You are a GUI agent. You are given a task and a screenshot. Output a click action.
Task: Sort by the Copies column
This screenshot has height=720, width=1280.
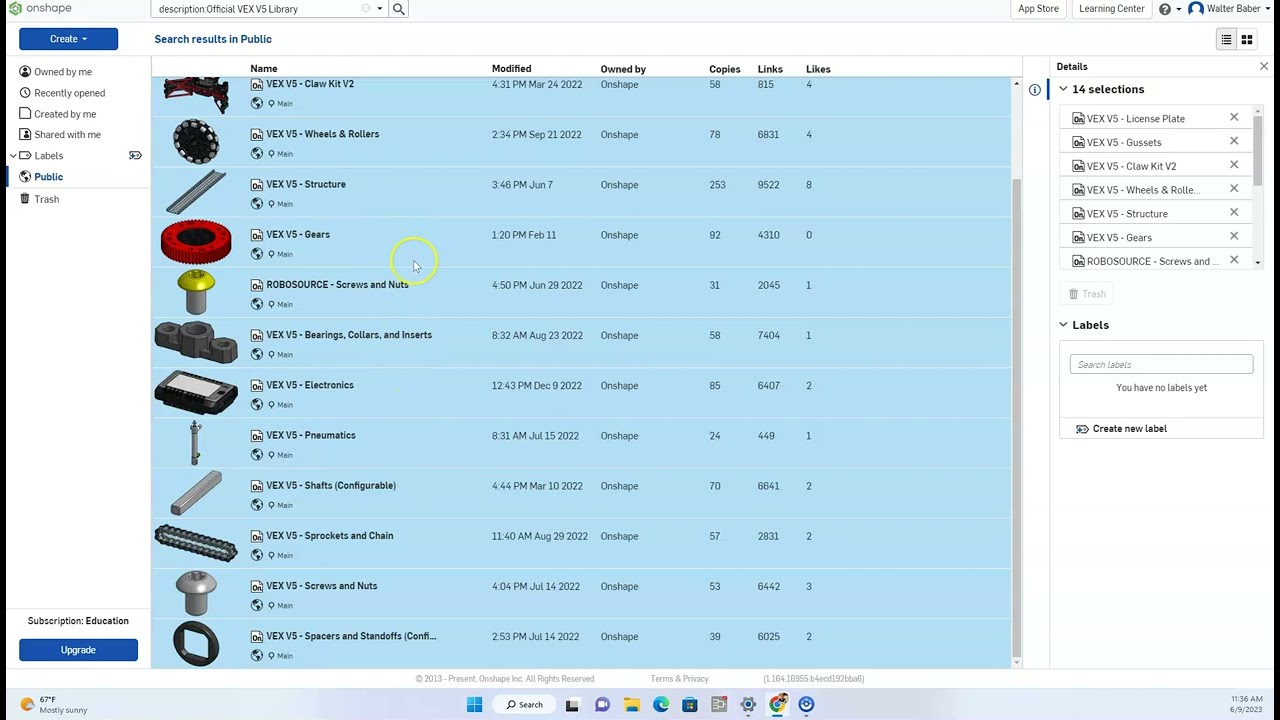pyautogui.click(x=725, y=69)
